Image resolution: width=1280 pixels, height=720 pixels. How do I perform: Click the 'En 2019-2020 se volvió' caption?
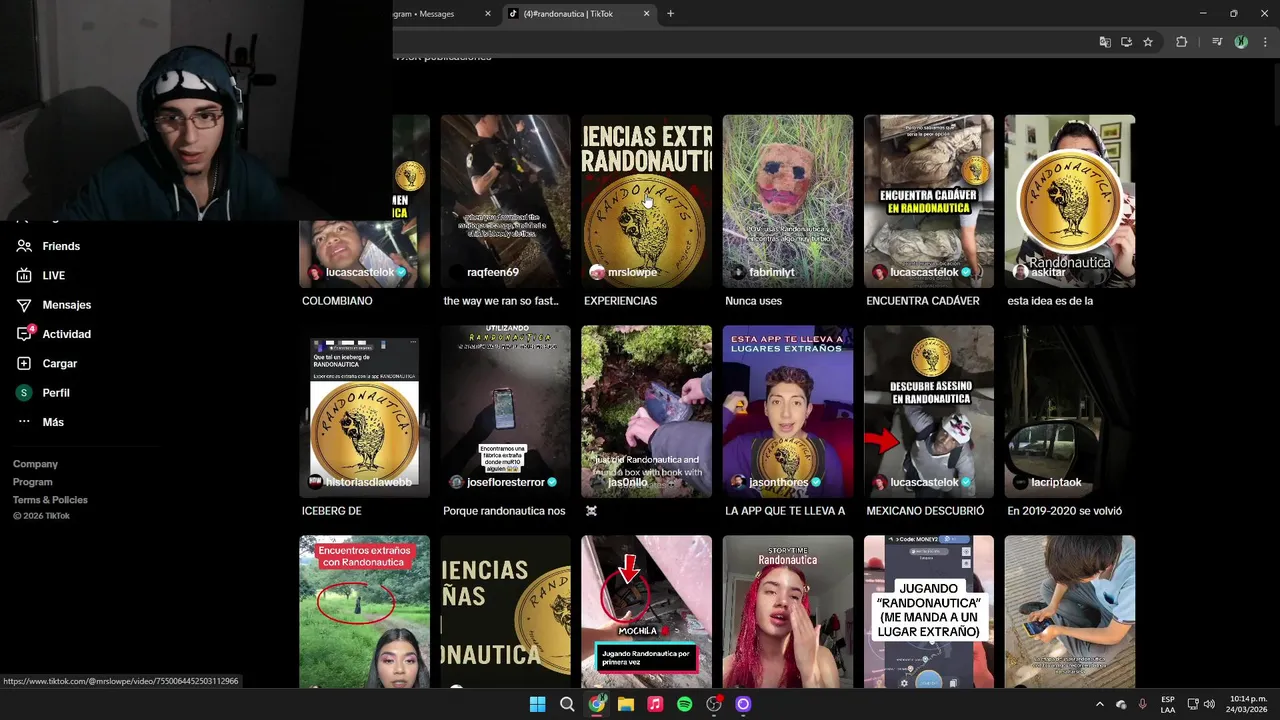click(1064, 511)
